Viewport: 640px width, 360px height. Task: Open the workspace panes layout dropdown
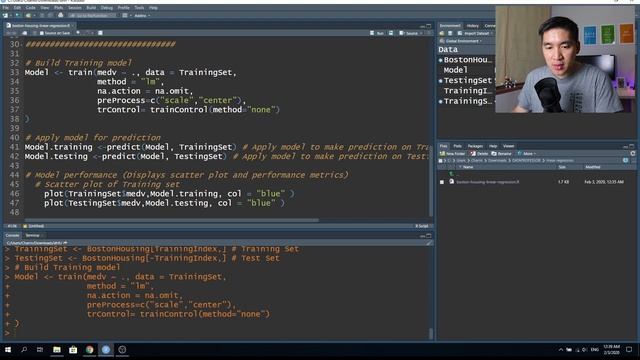coord(126,16)
